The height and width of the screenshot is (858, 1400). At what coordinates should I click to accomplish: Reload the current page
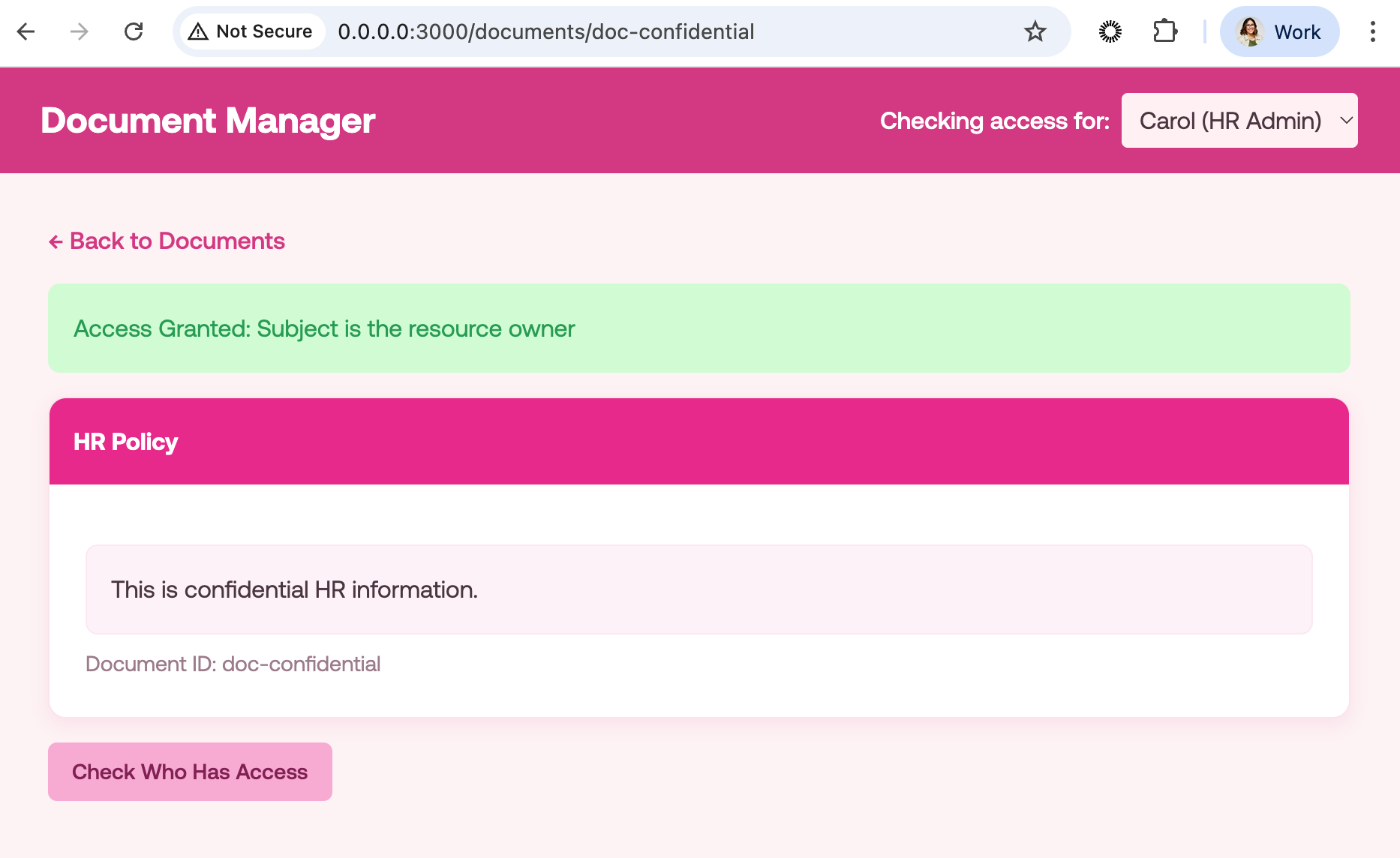coord(134,31)
